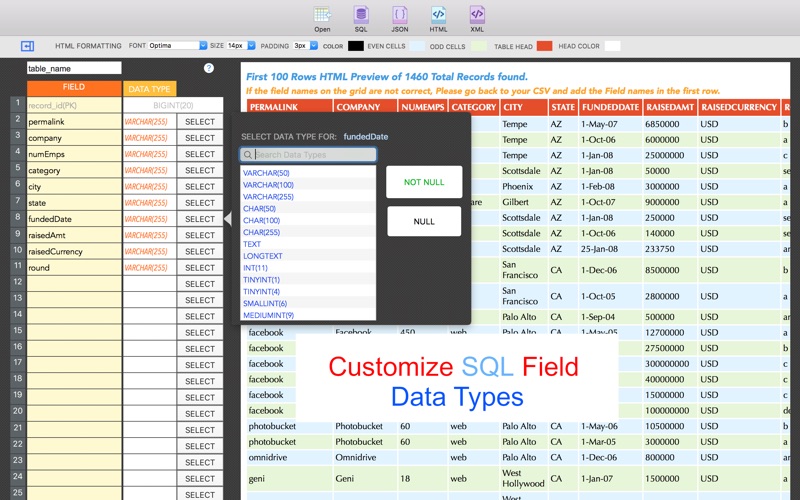
Task: Focus the Search Data Types field
Action: click(x=308, y=155)
